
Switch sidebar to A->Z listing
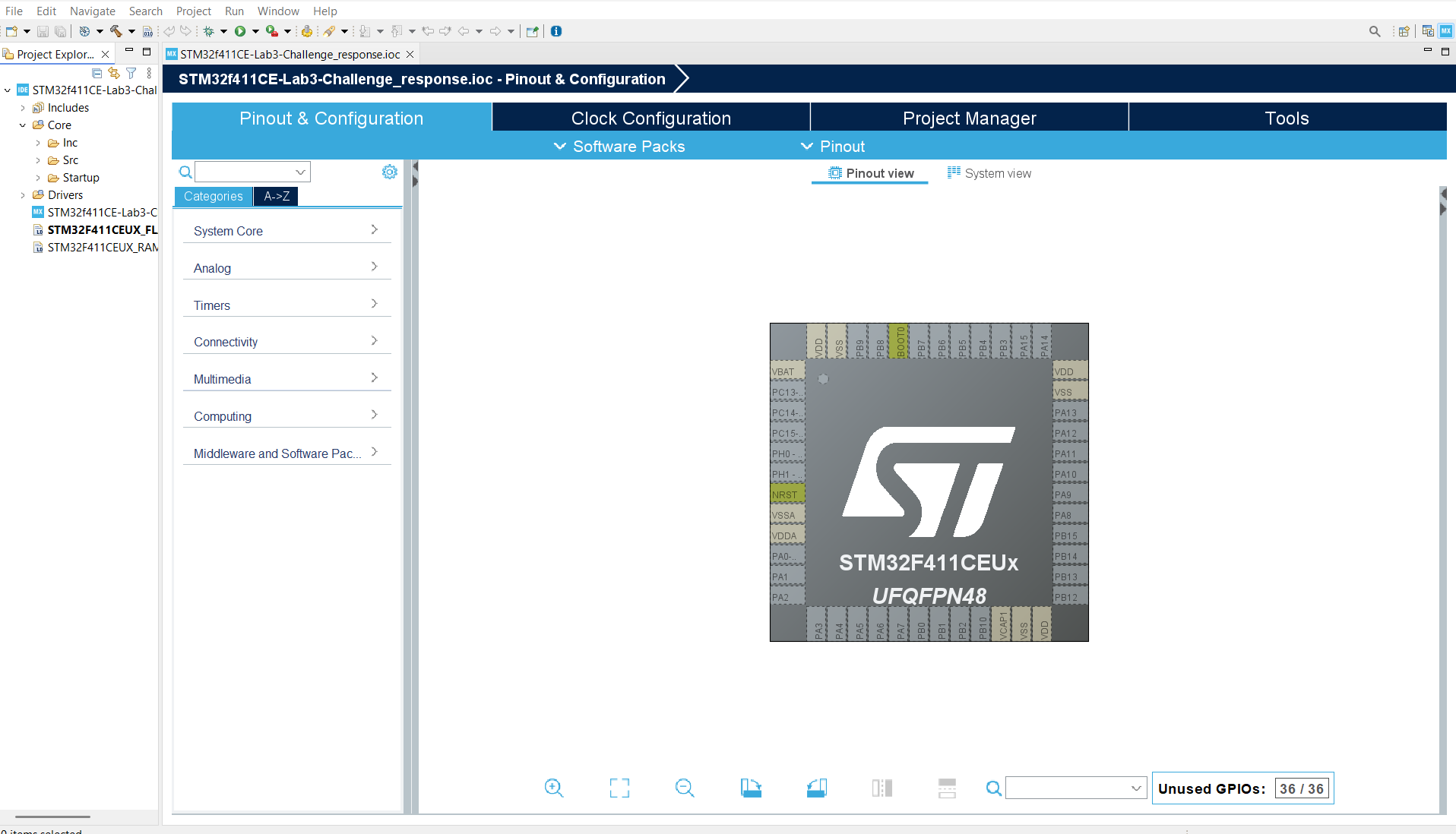pyautogui.click(x=276, y=196)
